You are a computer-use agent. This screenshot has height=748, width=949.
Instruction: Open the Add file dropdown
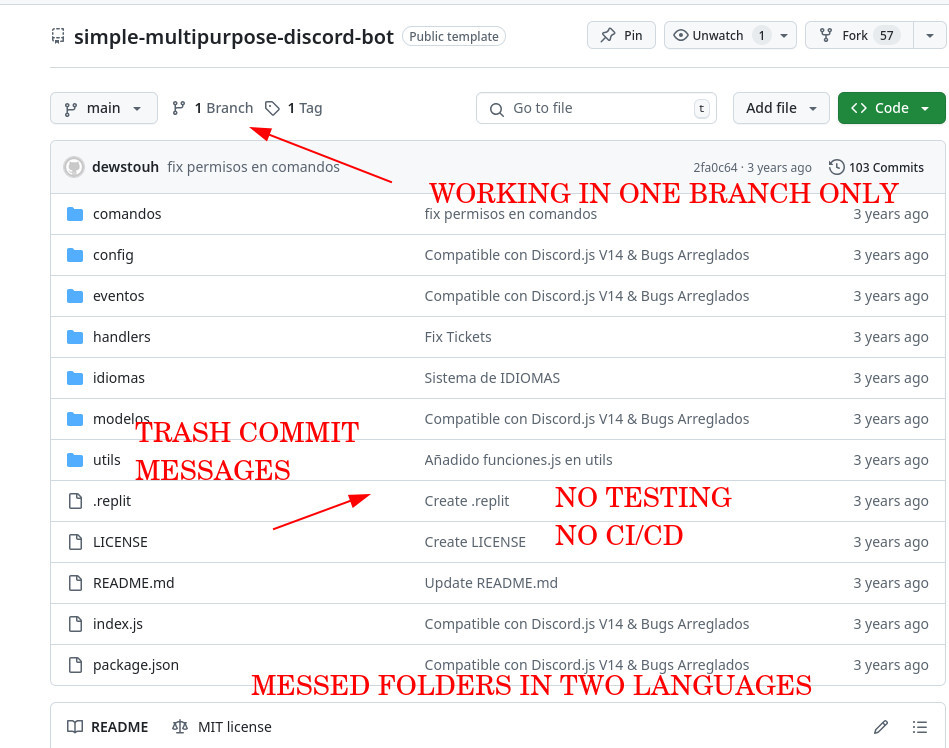(x=781, y=108)
